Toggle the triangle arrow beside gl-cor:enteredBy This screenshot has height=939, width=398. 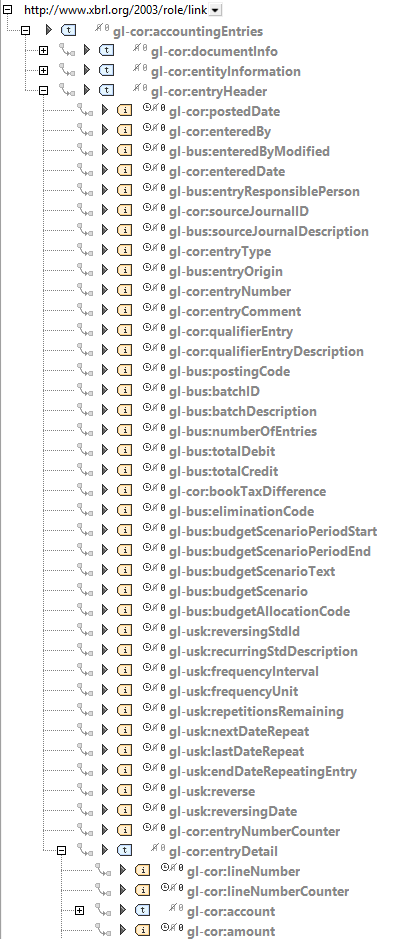(105, 131)
